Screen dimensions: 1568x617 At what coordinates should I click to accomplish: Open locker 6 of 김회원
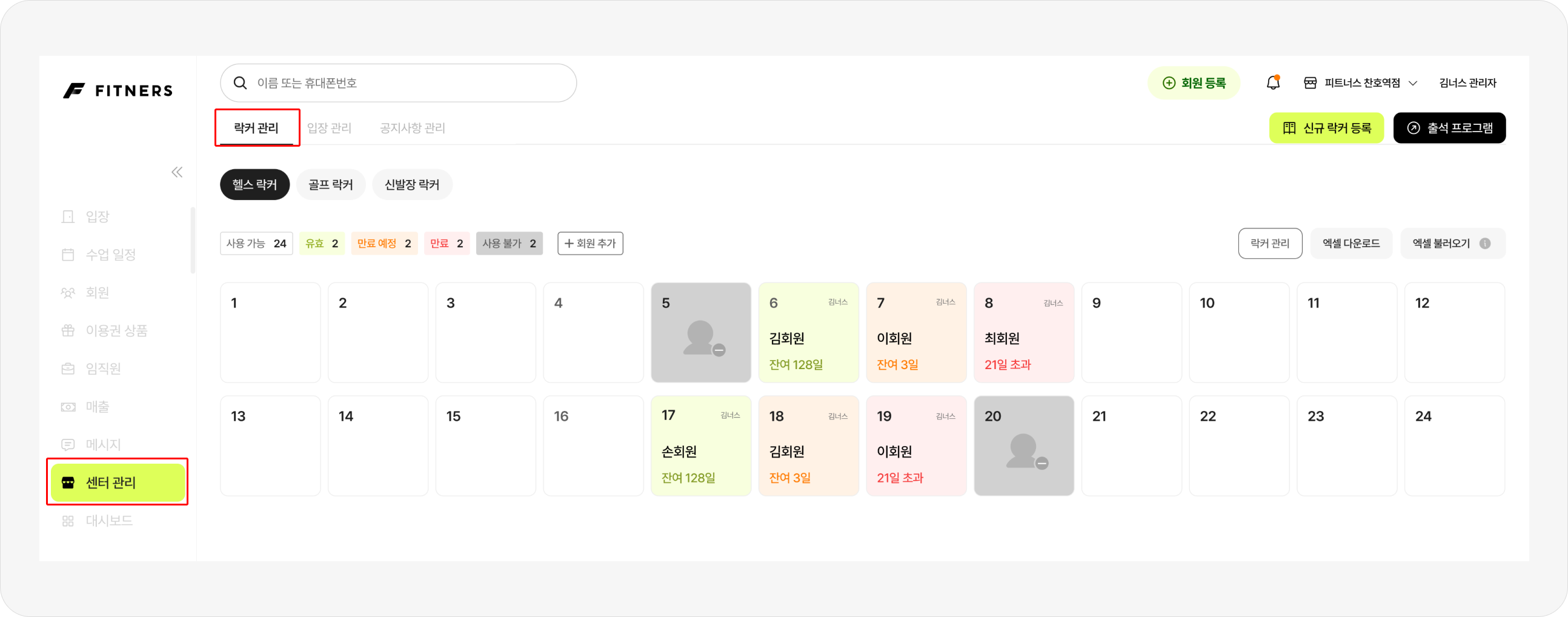[x=809, y=333]
